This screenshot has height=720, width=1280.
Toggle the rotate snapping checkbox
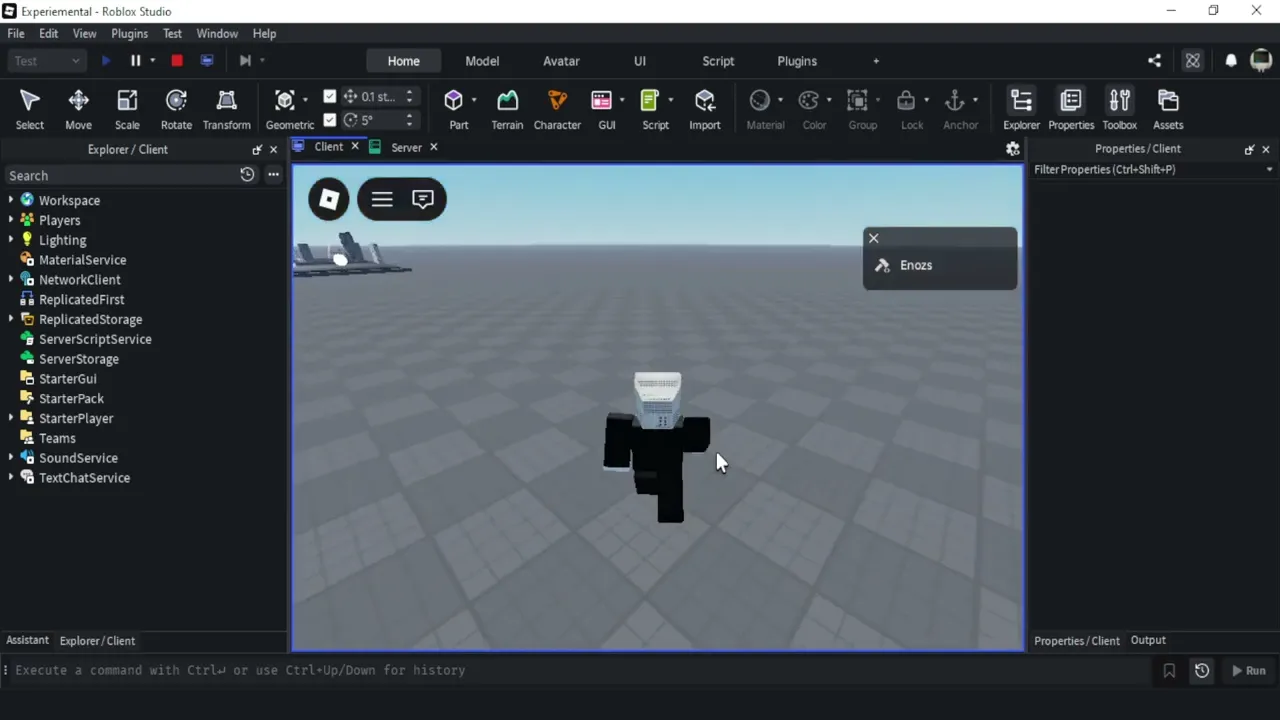click(330, 120)
